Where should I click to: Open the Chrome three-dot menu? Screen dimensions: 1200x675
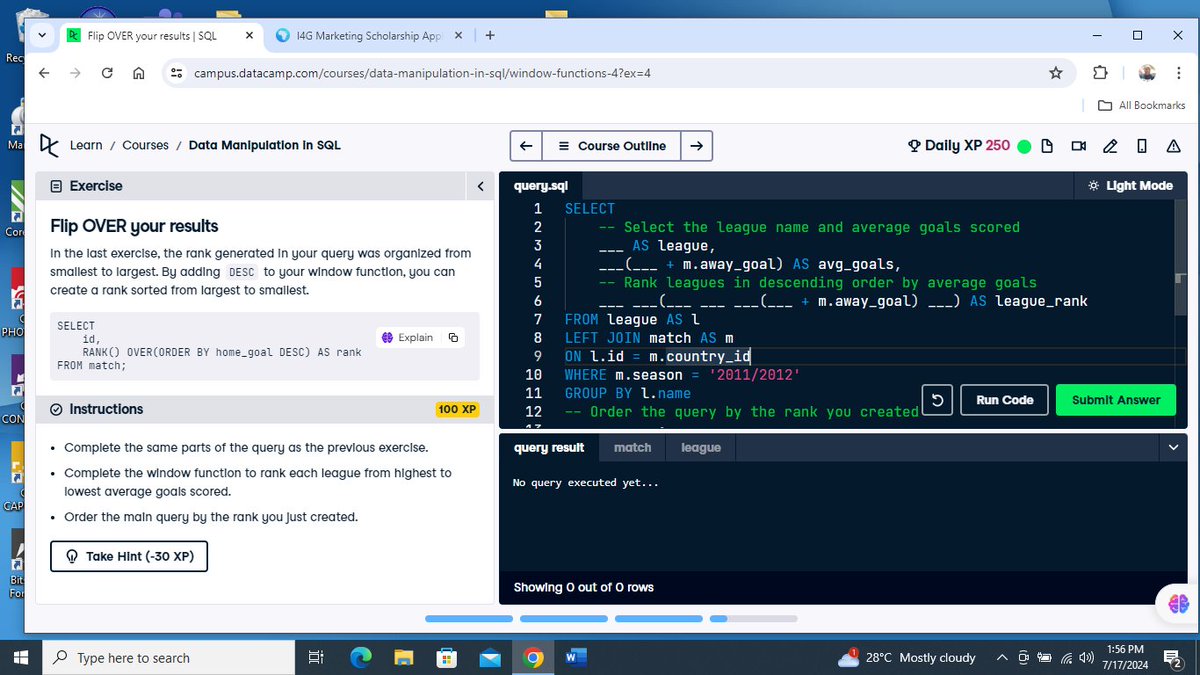click(x=1178, y=73)
